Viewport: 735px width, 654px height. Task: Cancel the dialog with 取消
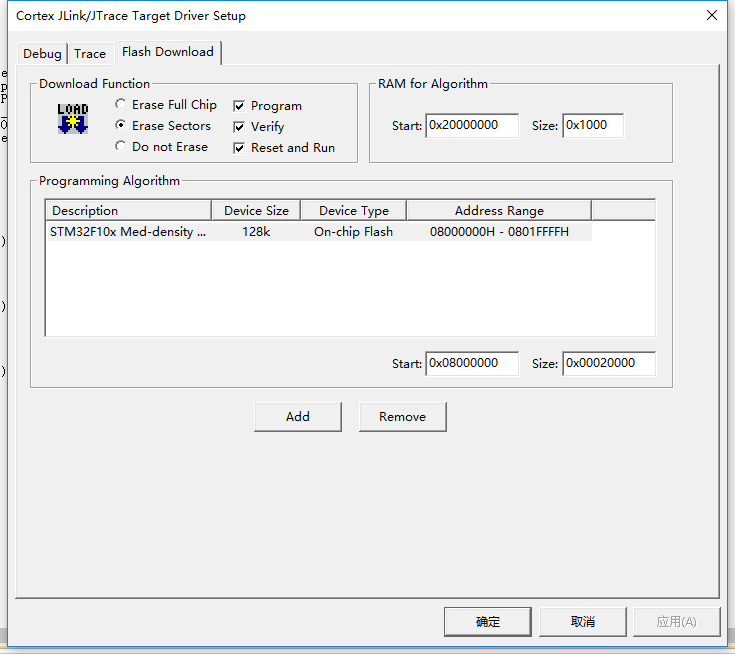pyautogui.click(x=583, y=621)
